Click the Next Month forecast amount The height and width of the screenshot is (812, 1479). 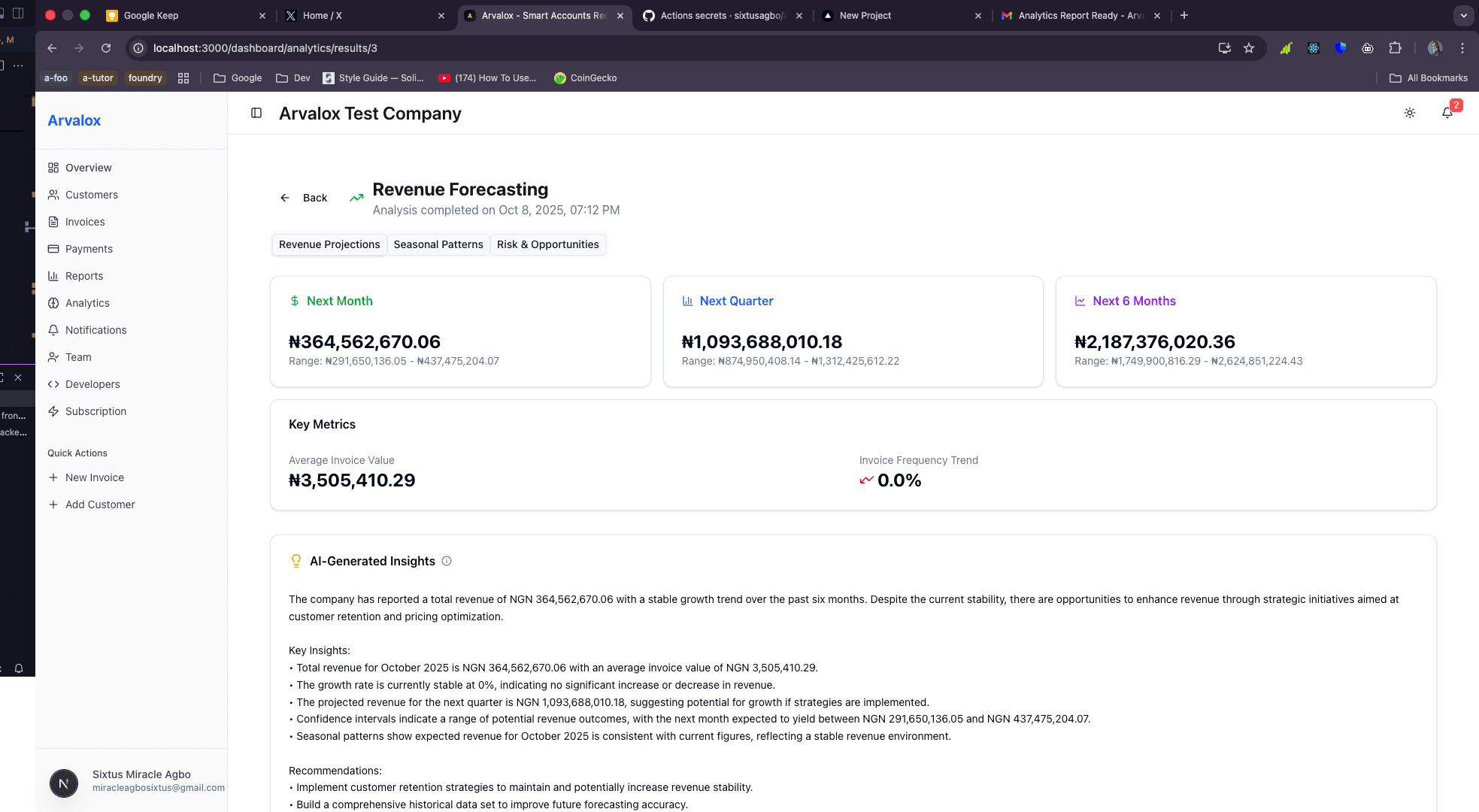tap(365, 341)
